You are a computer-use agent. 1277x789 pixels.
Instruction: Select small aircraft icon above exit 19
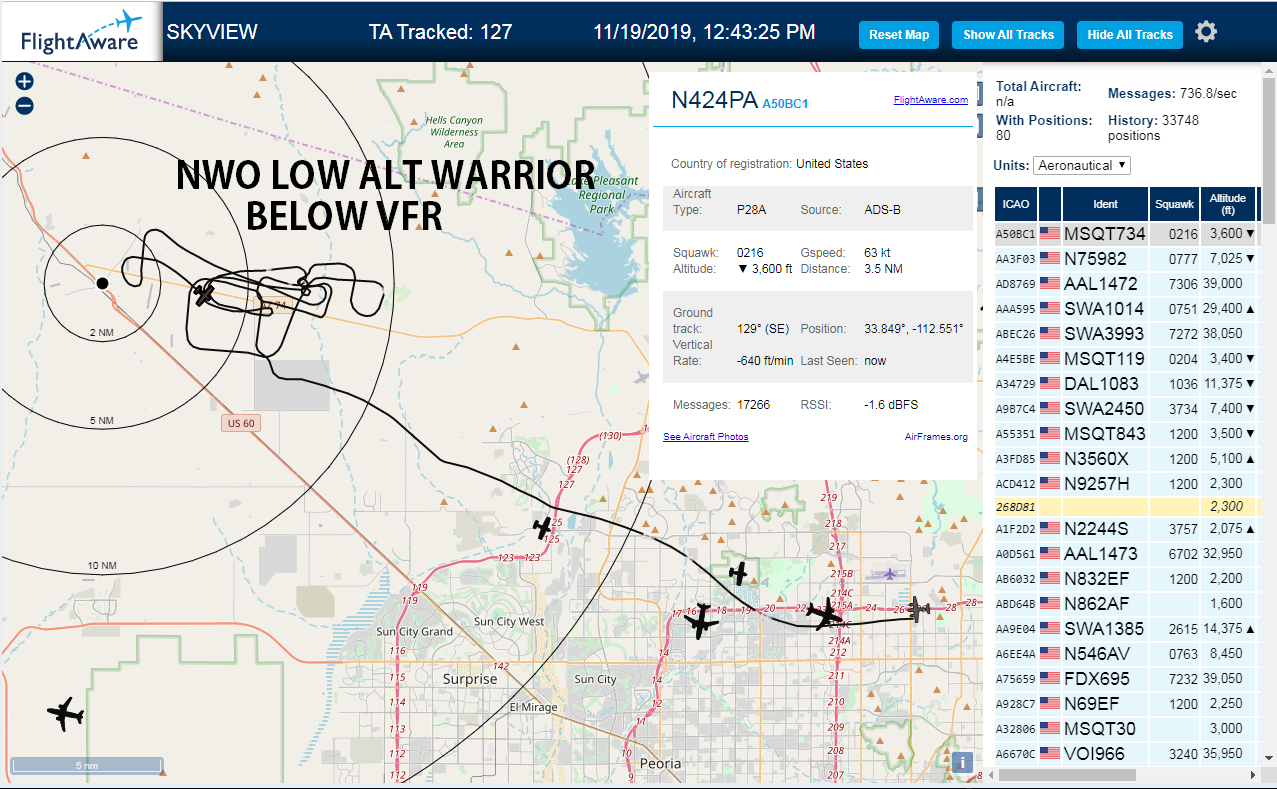738,573
